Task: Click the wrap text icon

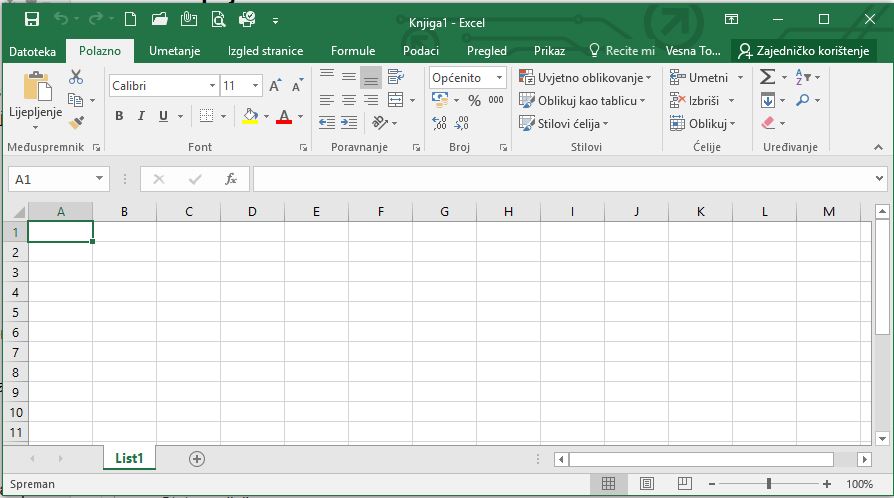Action: (395, 77)
